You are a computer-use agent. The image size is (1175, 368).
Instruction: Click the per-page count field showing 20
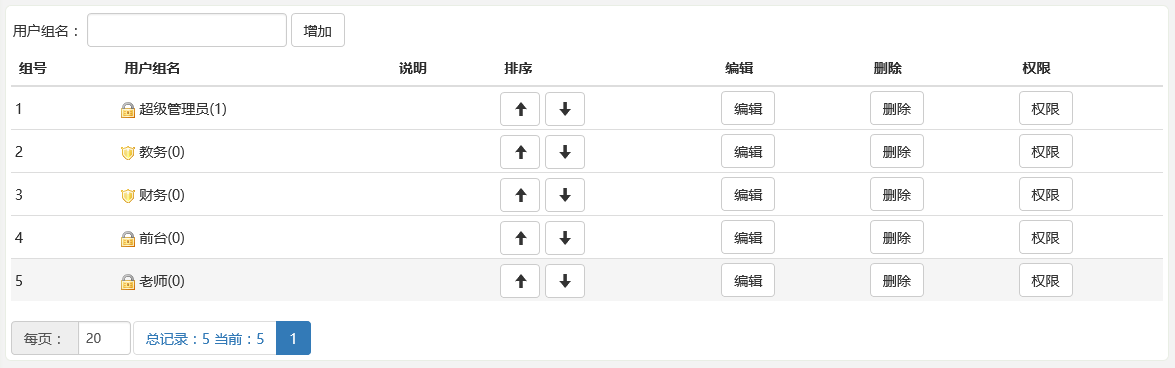point(104,338)
